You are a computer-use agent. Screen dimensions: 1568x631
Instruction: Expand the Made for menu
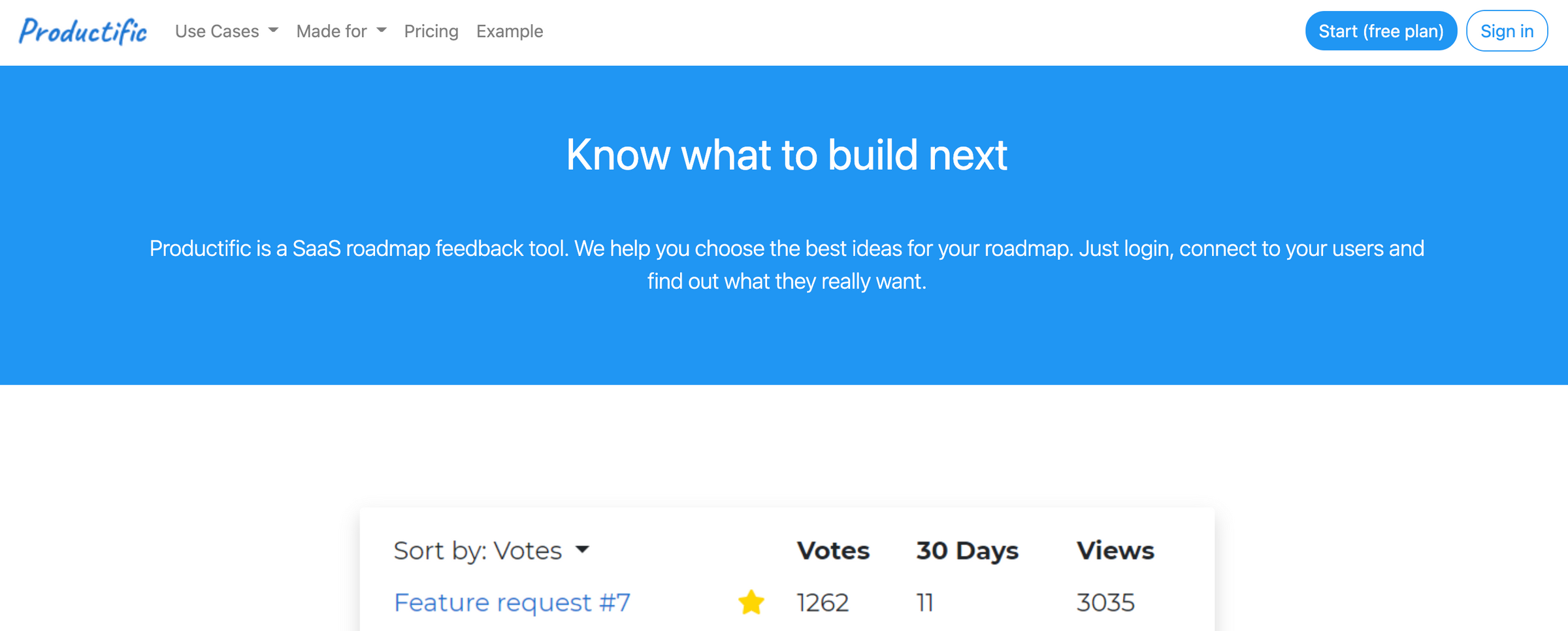click(332, 31)
